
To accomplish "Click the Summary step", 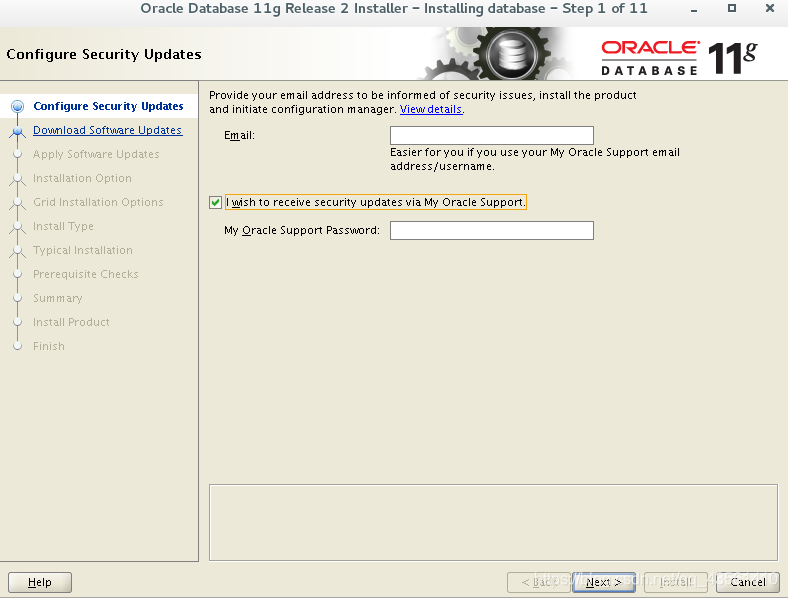I will pyautogui.click(x=58, y=298).
